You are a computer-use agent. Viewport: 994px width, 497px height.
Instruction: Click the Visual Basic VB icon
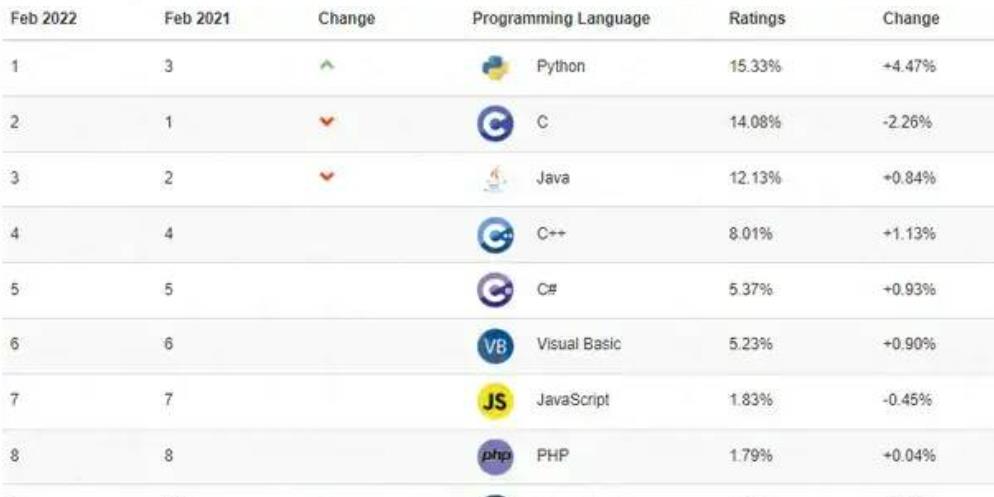[x=495, y=346]
